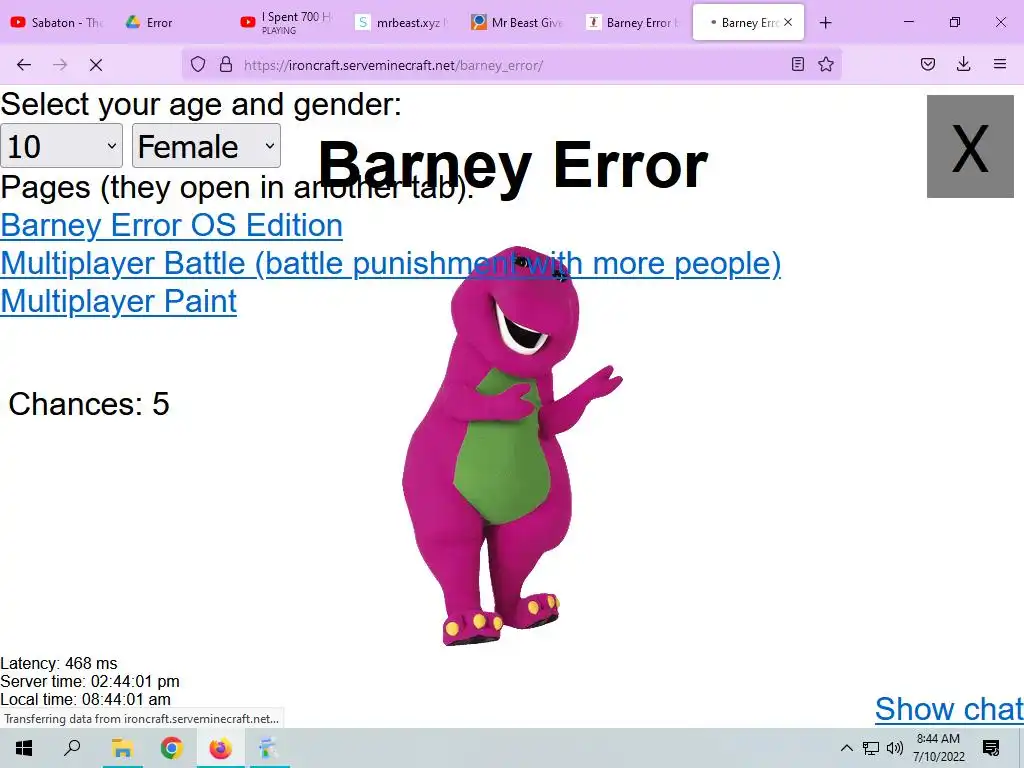The width and height of the screenshot is (1024, 768).
Task: Open Google Chrome from the taskbar
Action: pos(171,748)
